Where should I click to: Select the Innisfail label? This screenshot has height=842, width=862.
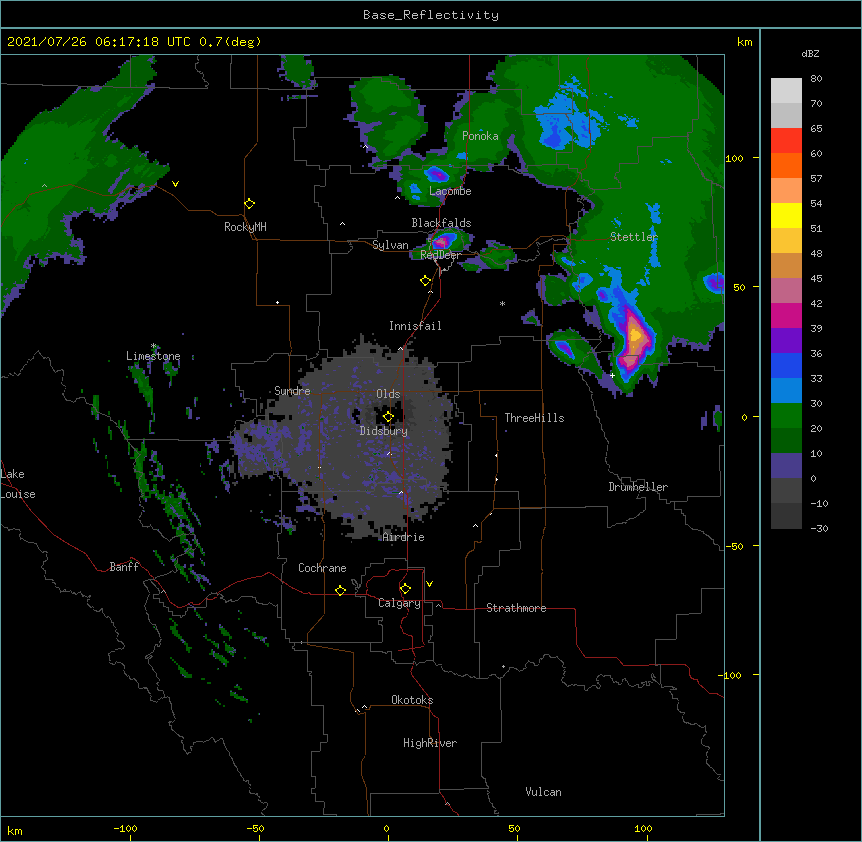(x=415, y=326)
